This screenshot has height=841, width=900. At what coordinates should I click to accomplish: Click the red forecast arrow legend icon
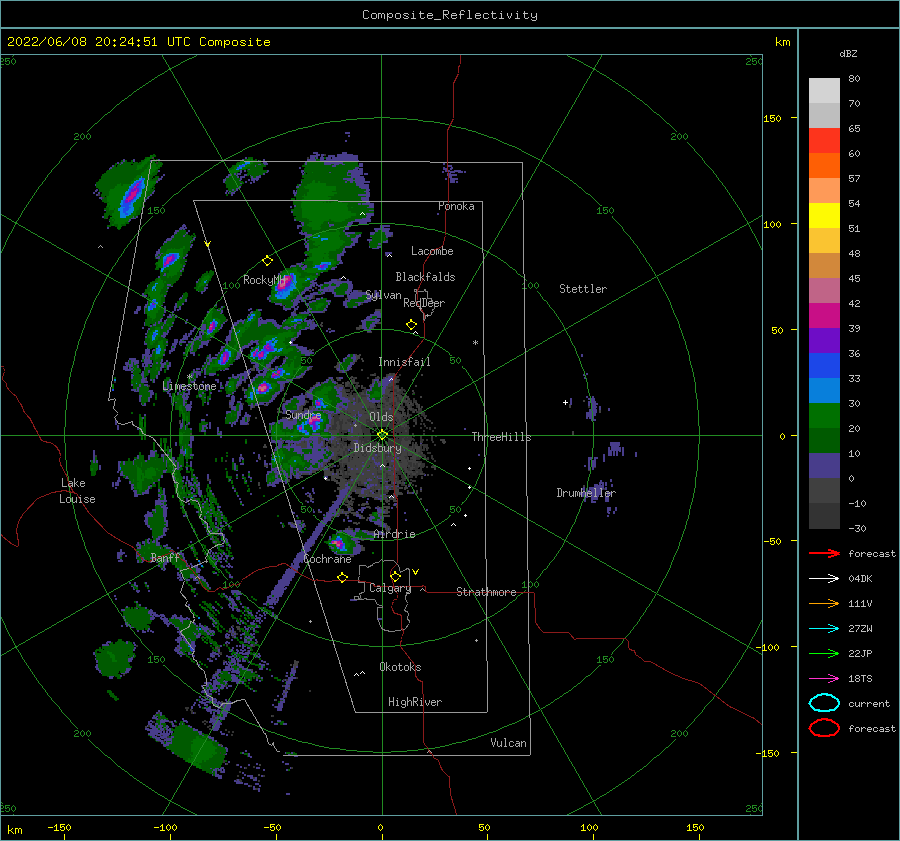[x=824, y=553]
